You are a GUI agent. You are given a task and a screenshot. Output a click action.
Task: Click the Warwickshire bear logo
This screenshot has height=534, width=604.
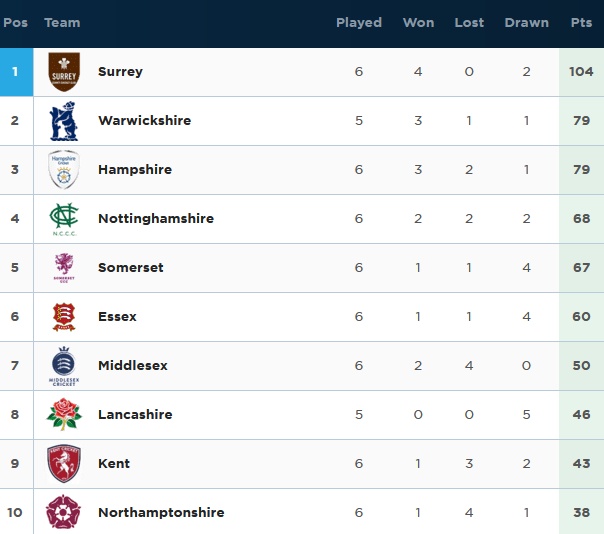(x=64, y=121)
